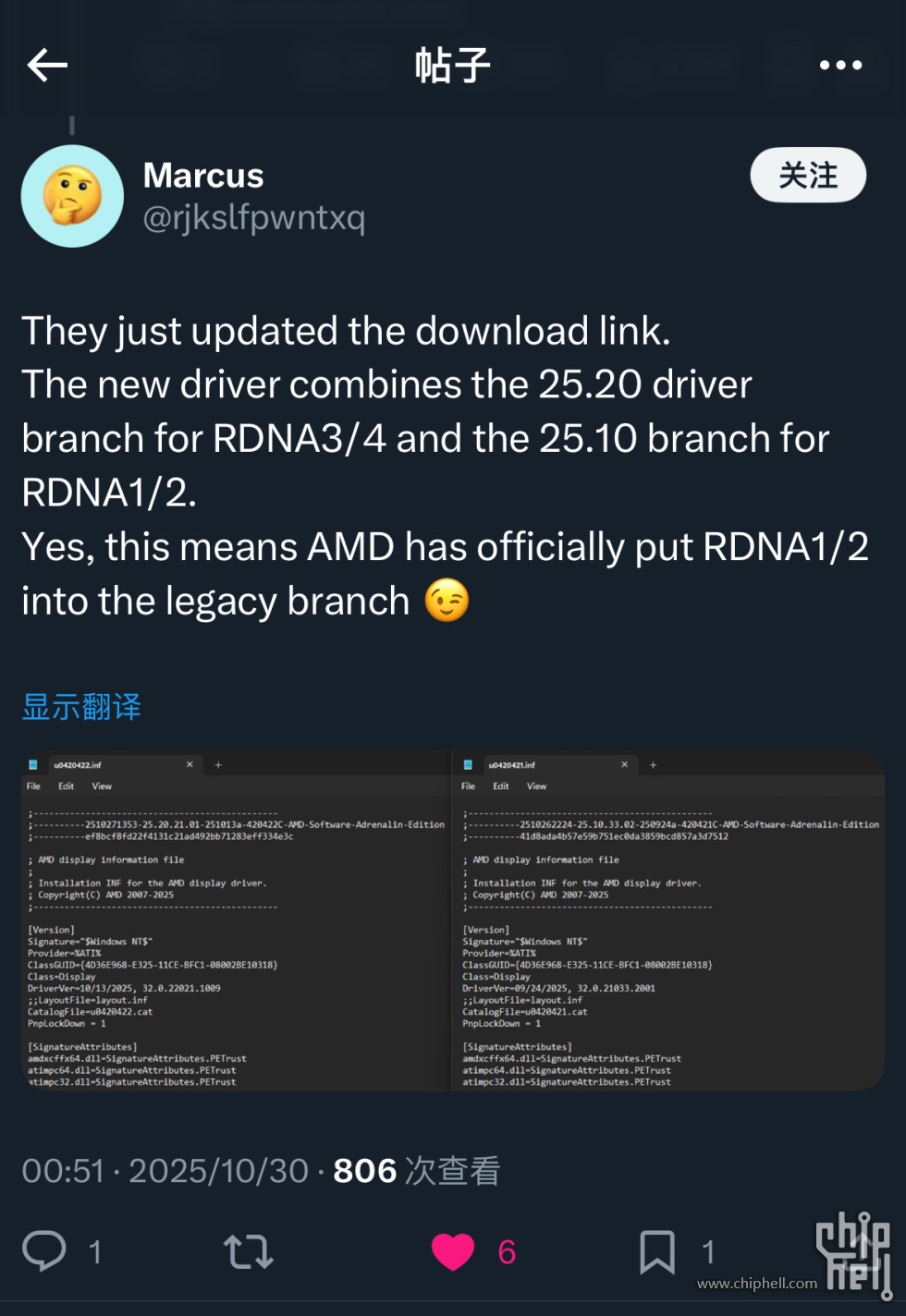This screenshot has width=906, height=1316.
Task: Follow Marcus using the 关注 button
Action: point(807,175)
